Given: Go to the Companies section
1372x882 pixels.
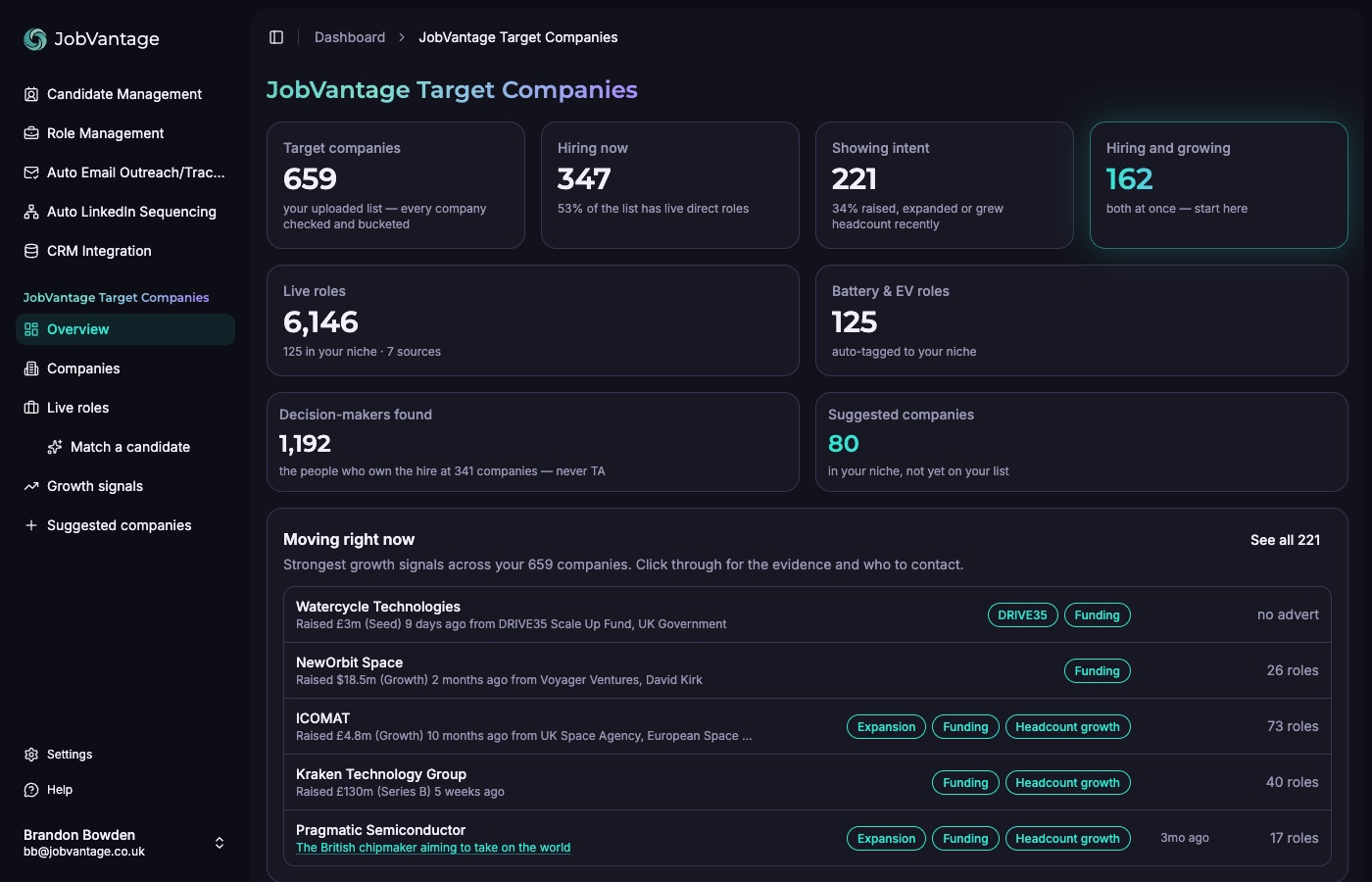Looking at the screenshot, I should point(125,368).
